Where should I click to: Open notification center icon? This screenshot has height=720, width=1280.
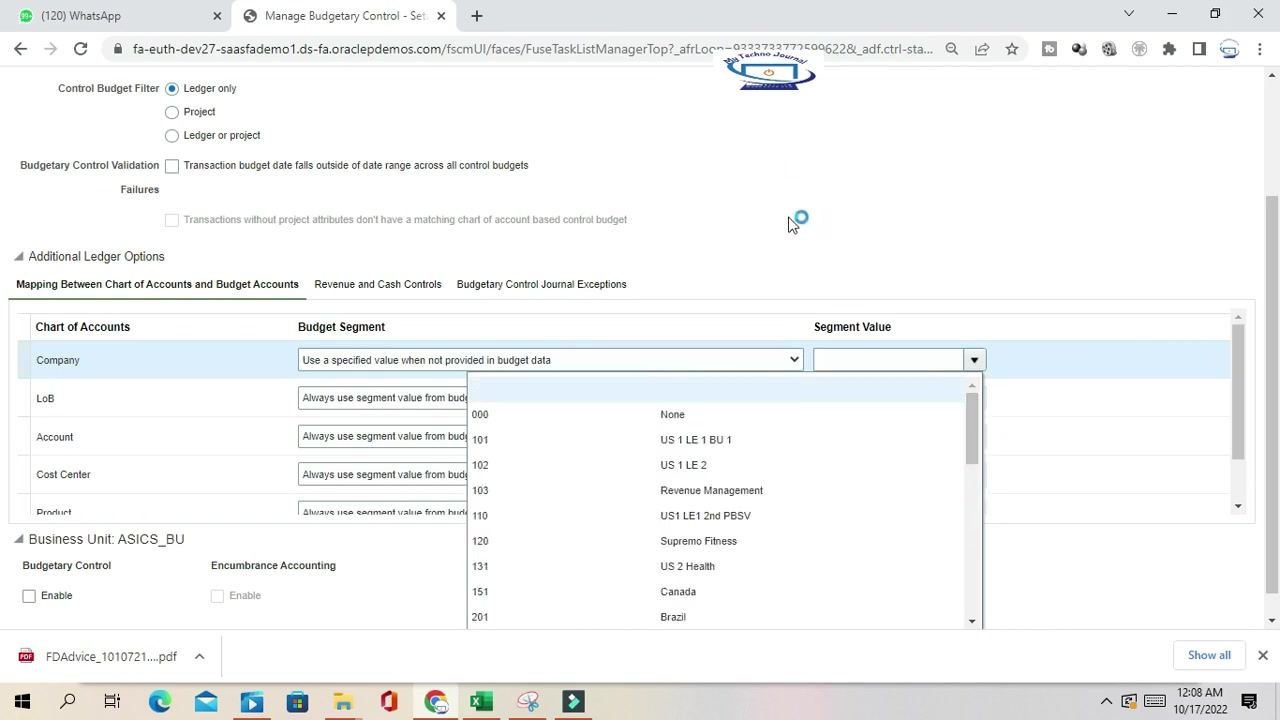1249,701
